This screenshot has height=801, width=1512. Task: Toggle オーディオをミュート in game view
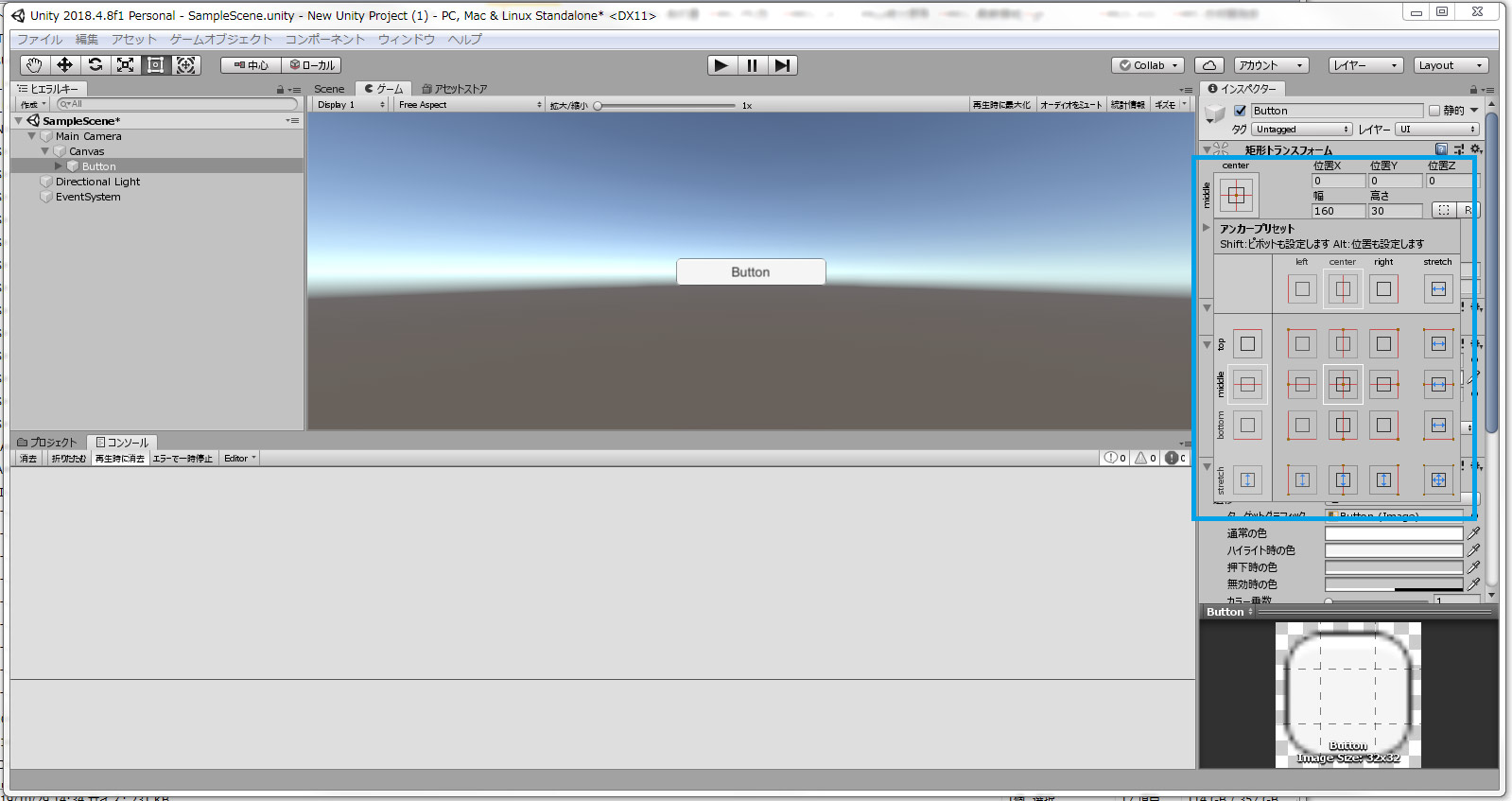tap(1070, 105)
